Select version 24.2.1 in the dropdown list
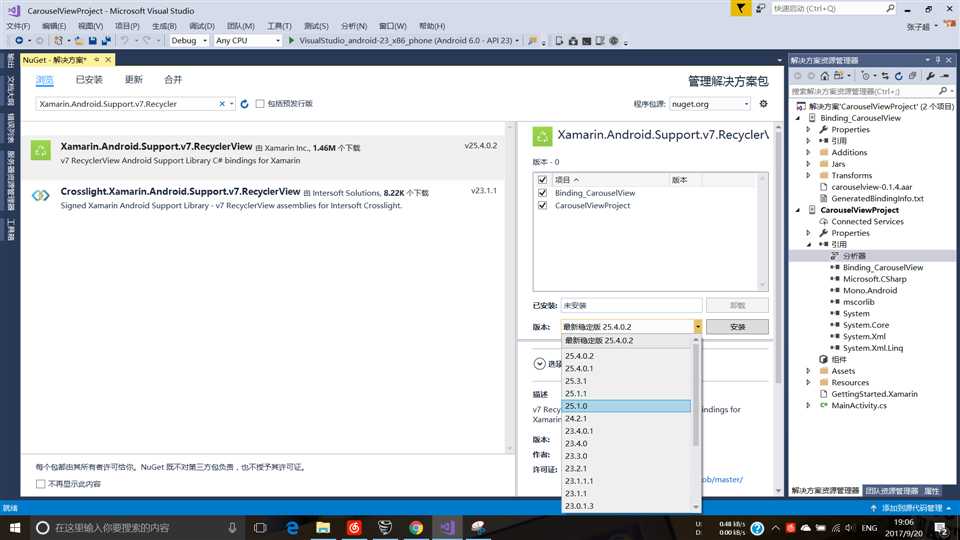Screen dimensions: 960x540 [x=626, y=418]
